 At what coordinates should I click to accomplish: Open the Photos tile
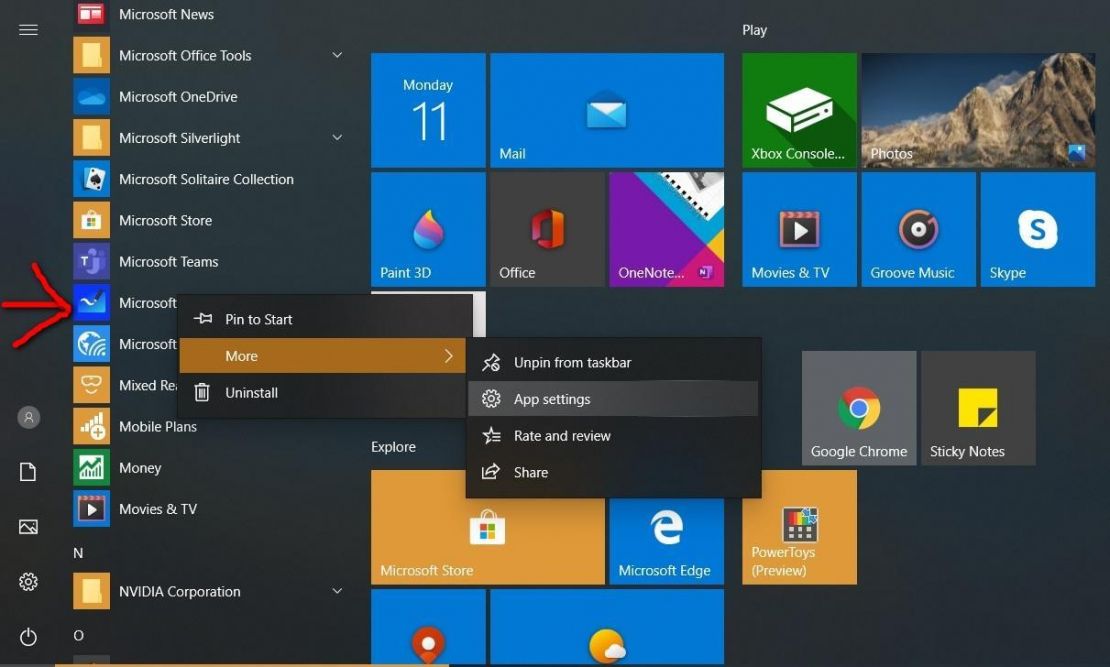pos(977,110)
